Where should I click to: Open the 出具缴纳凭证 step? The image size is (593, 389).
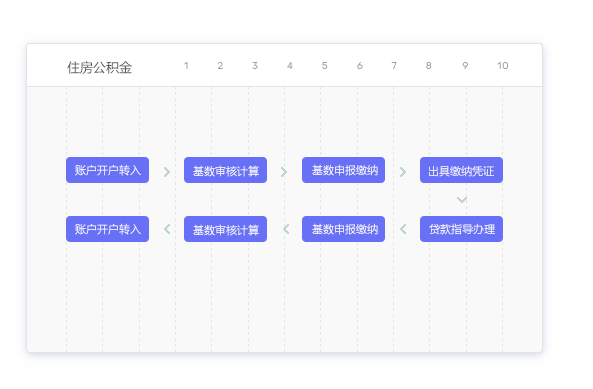click(461, 170)
